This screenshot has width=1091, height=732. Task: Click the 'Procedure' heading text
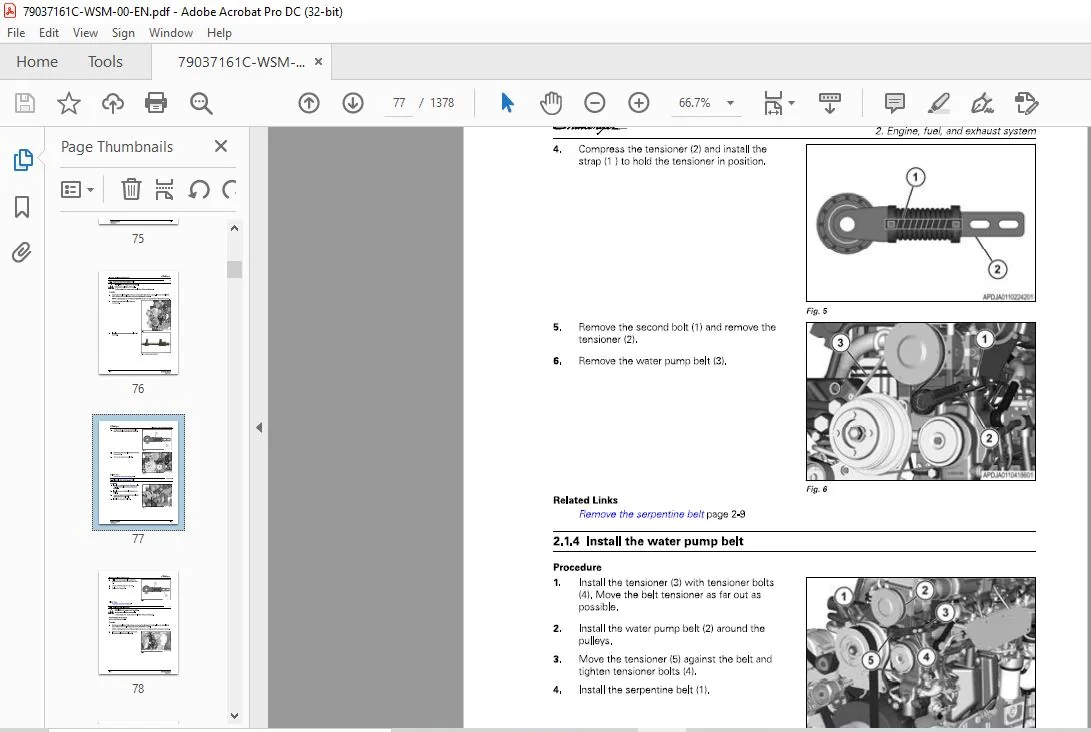click(x=577, y=567)
